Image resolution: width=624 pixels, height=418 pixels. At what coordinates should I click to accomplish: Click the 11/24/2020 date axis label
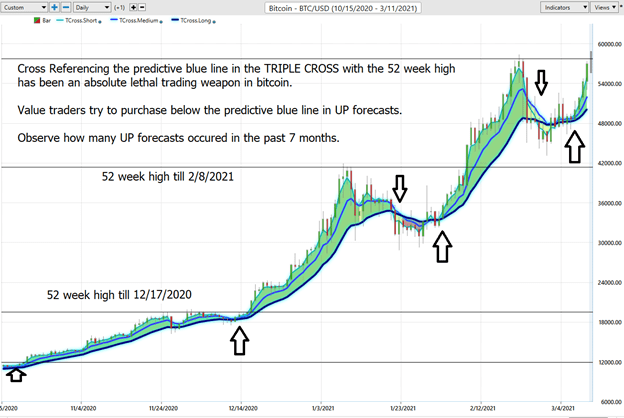pyautogui.click(x=163, y=408)
